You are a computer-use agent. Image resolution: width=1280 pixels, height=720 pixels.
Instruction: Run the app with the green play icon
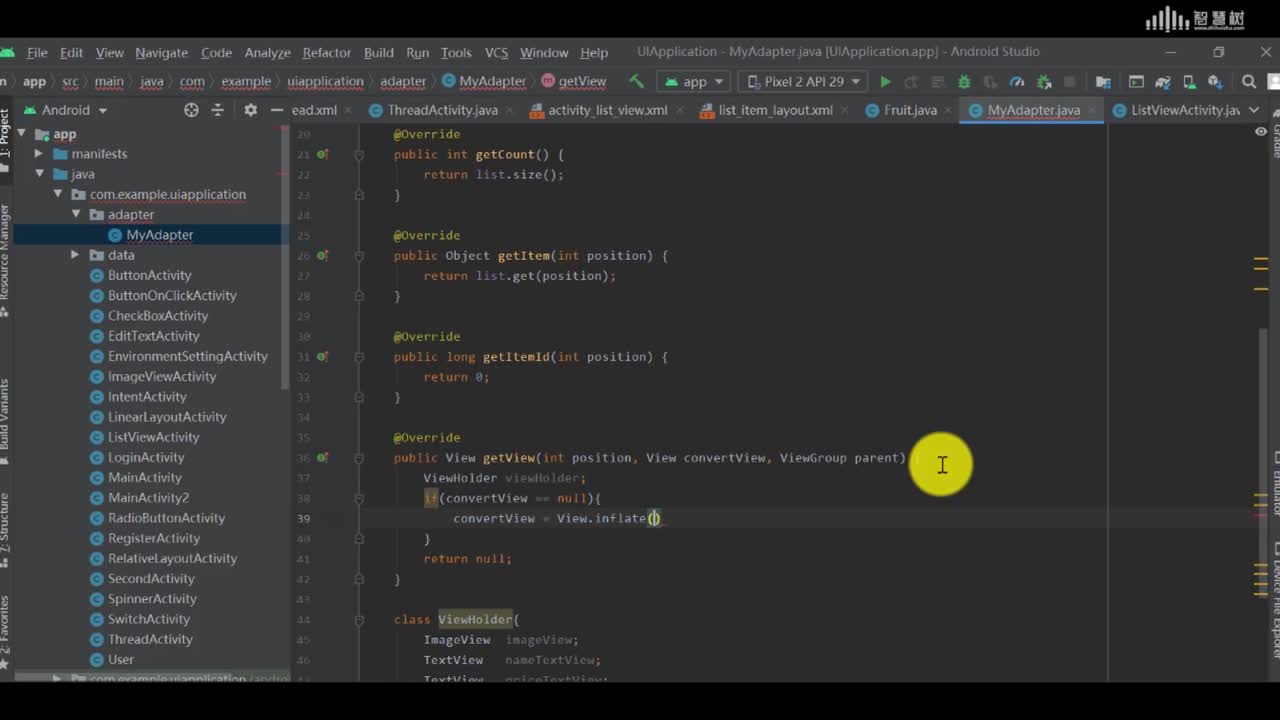885,81
